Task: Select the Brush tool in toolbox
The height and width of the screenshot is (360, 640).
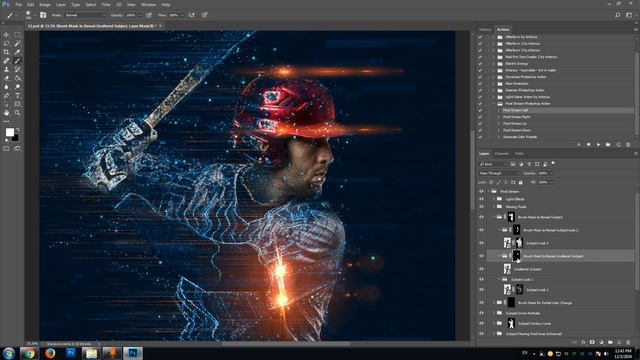Action: click(17, 61)
